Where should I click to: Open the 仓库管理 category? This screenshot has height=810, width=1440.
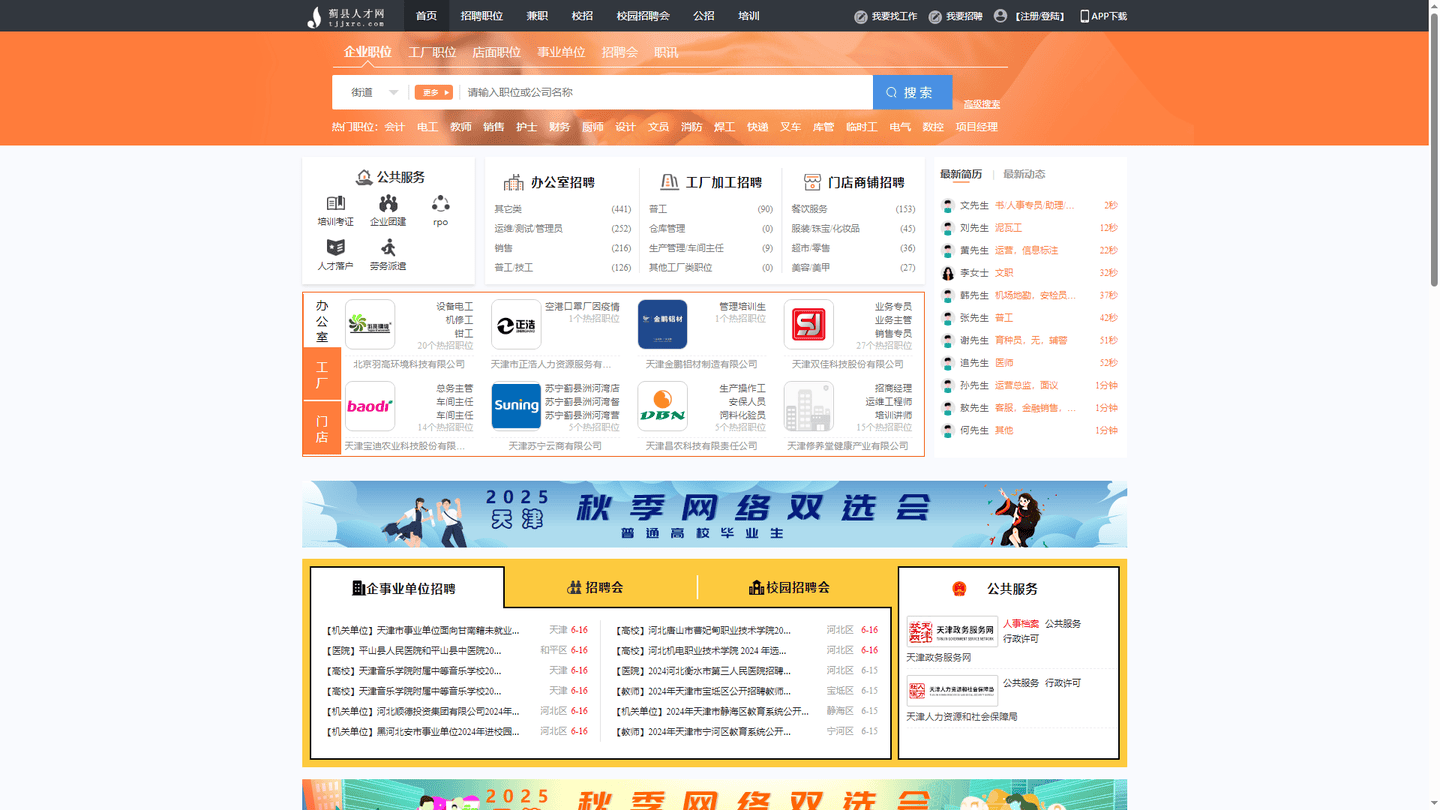(667, 229)
